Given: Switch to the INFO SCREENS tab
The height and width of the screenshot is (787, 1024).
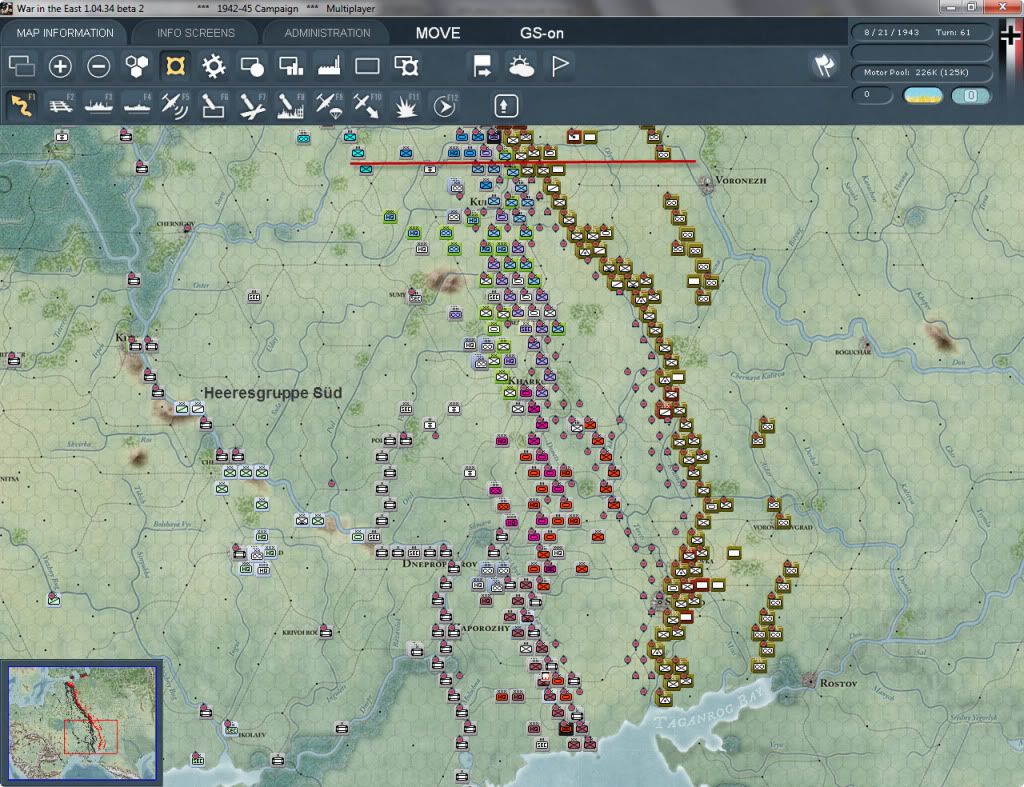Looking at the screenshot, I should [195, 33].
